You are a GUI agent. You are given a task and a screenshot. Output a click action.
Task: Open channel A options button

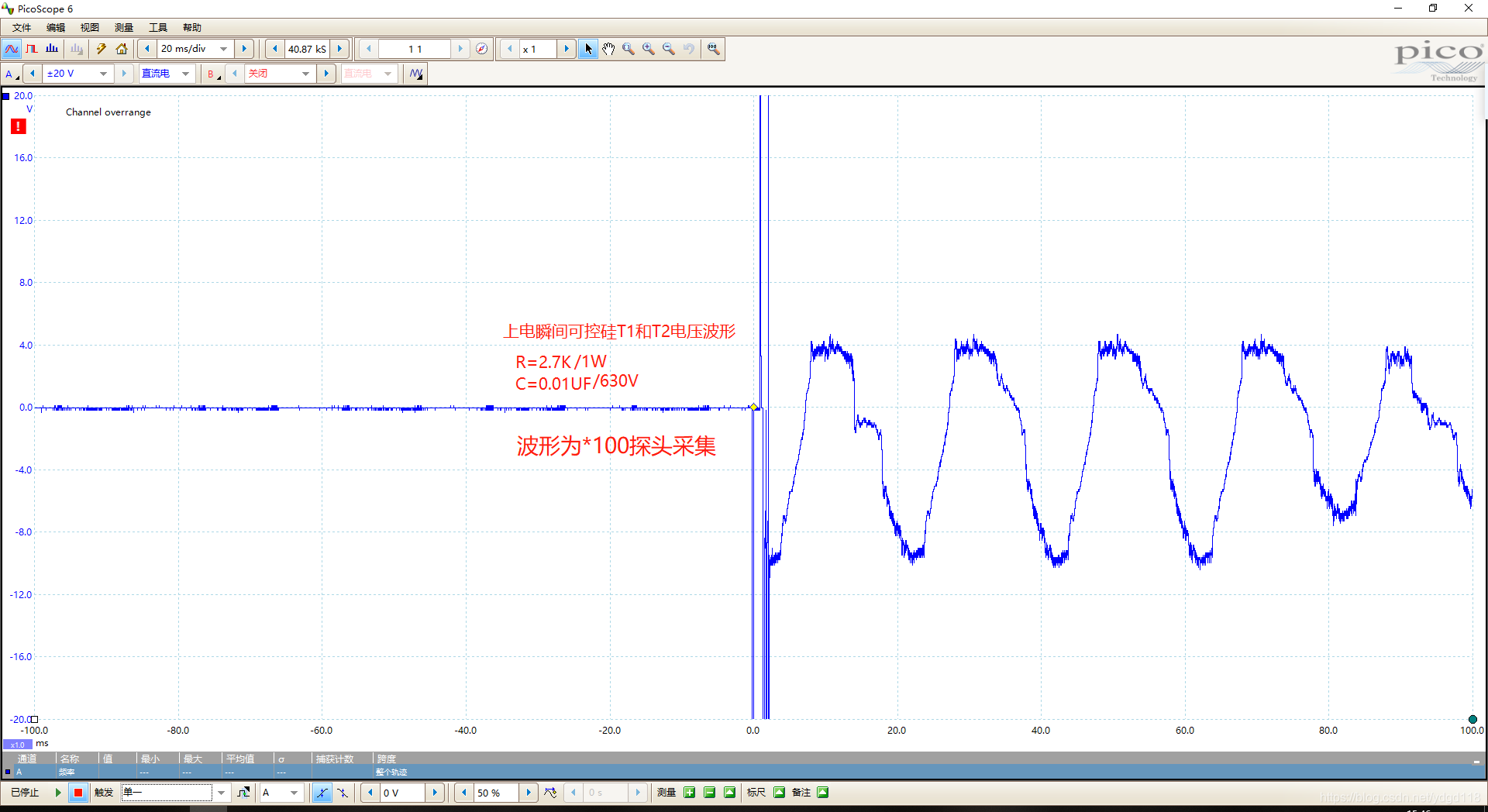(x=12, y=74)
